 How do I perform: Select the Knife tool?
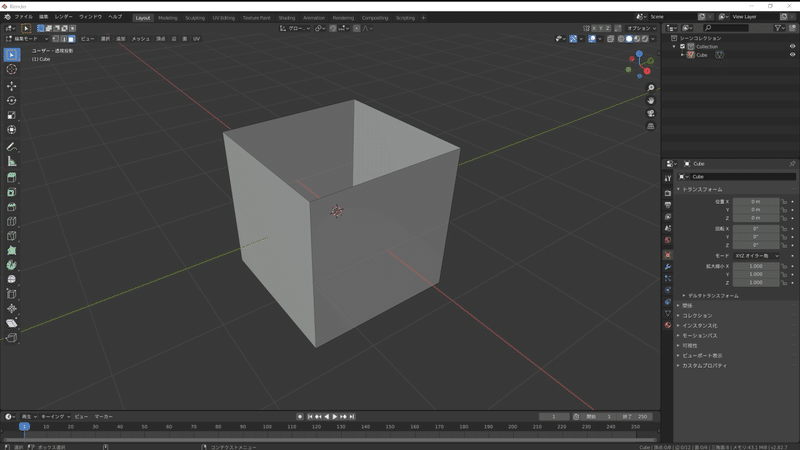click(x=12, y=236)
